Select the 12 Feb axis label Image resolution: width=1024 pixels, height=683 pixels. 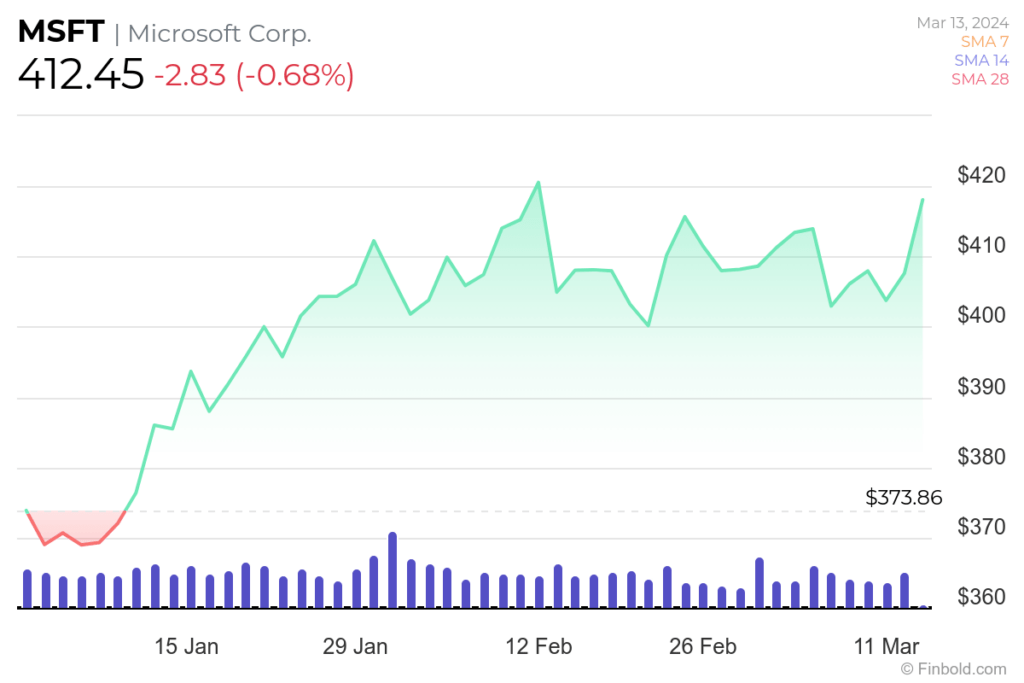pos(538,646)
